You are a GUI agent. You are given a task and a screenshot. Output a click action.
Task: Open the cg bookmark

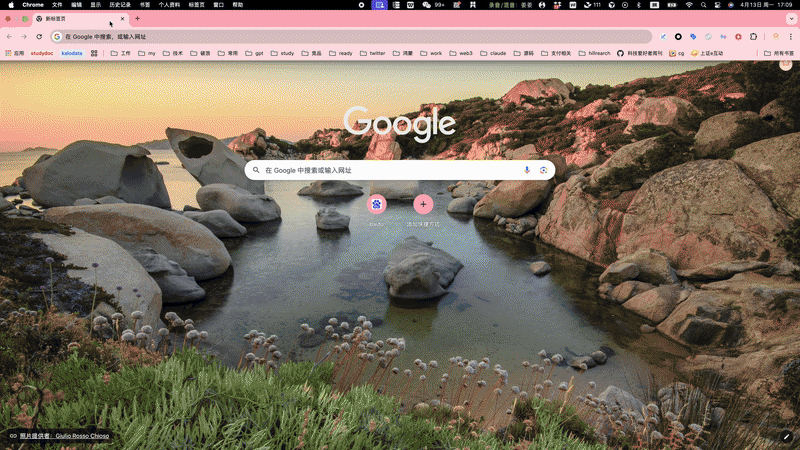[677, 53]
